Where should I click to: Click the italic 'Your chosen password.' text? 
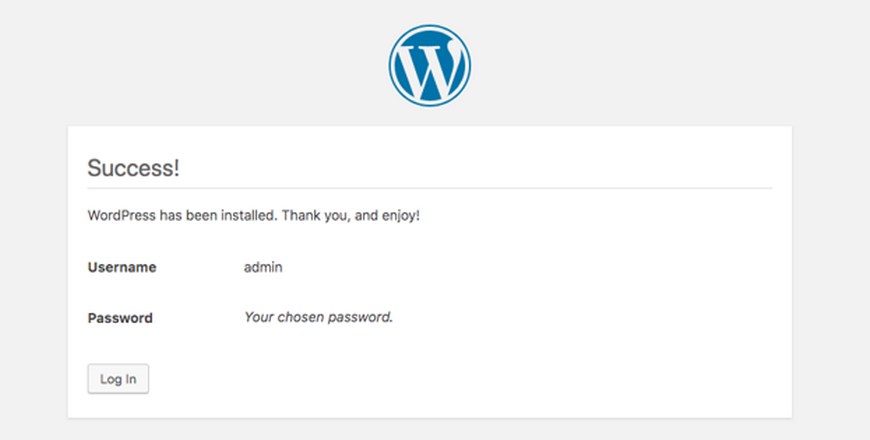pos(318,317)
